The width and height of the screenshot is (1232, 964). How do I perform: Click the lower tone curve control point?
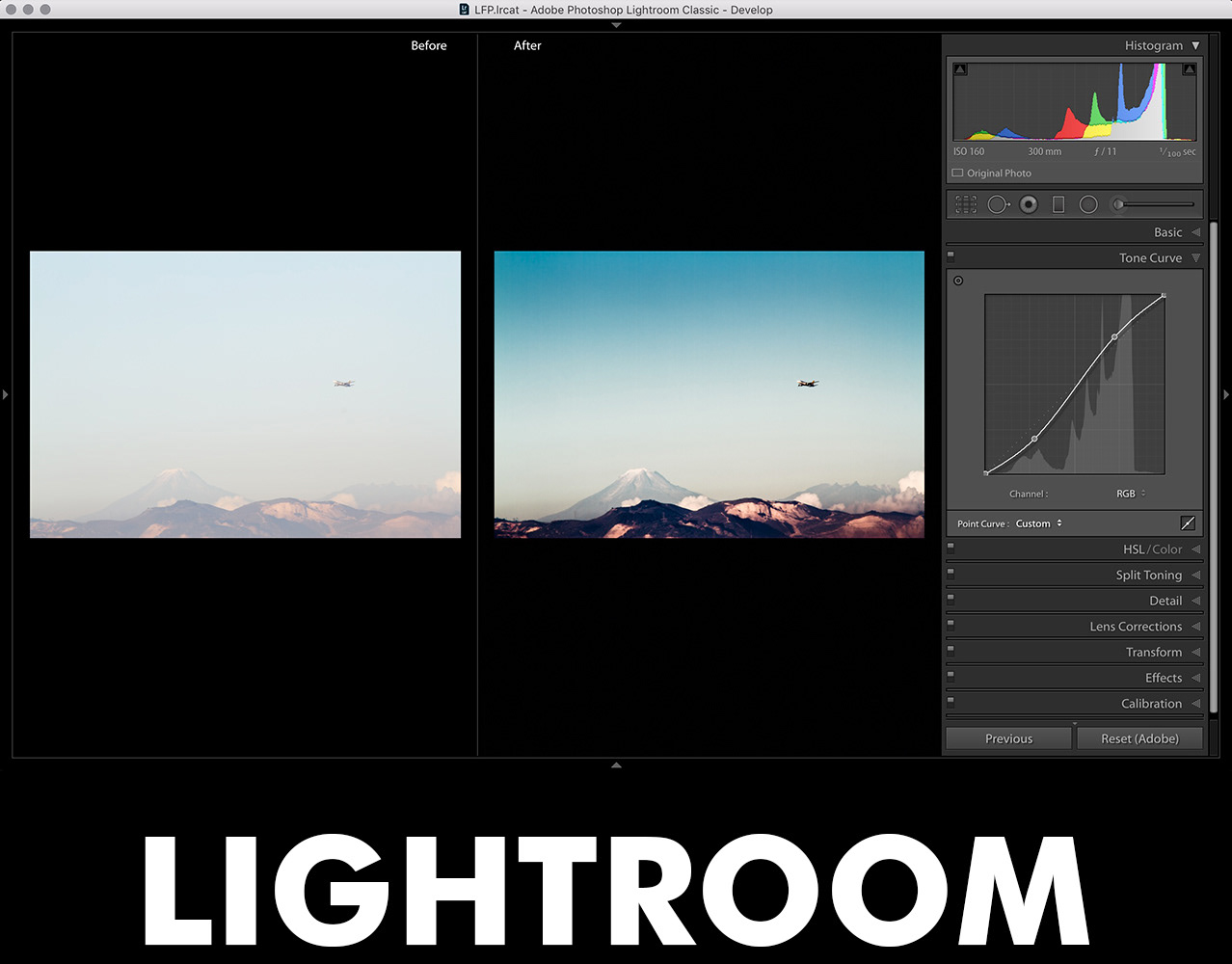1034,439
